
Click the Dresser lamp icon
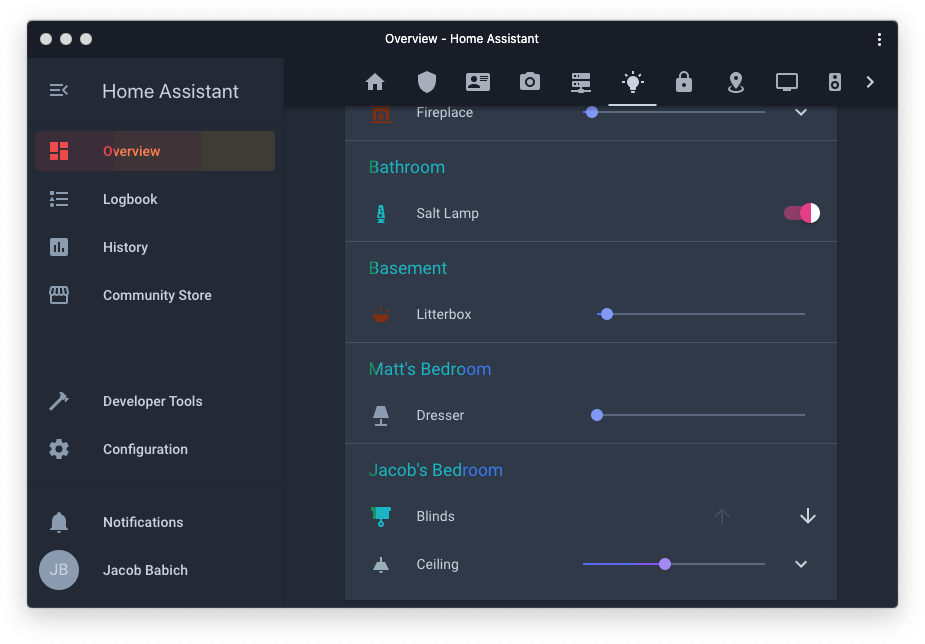pos(381,416)
